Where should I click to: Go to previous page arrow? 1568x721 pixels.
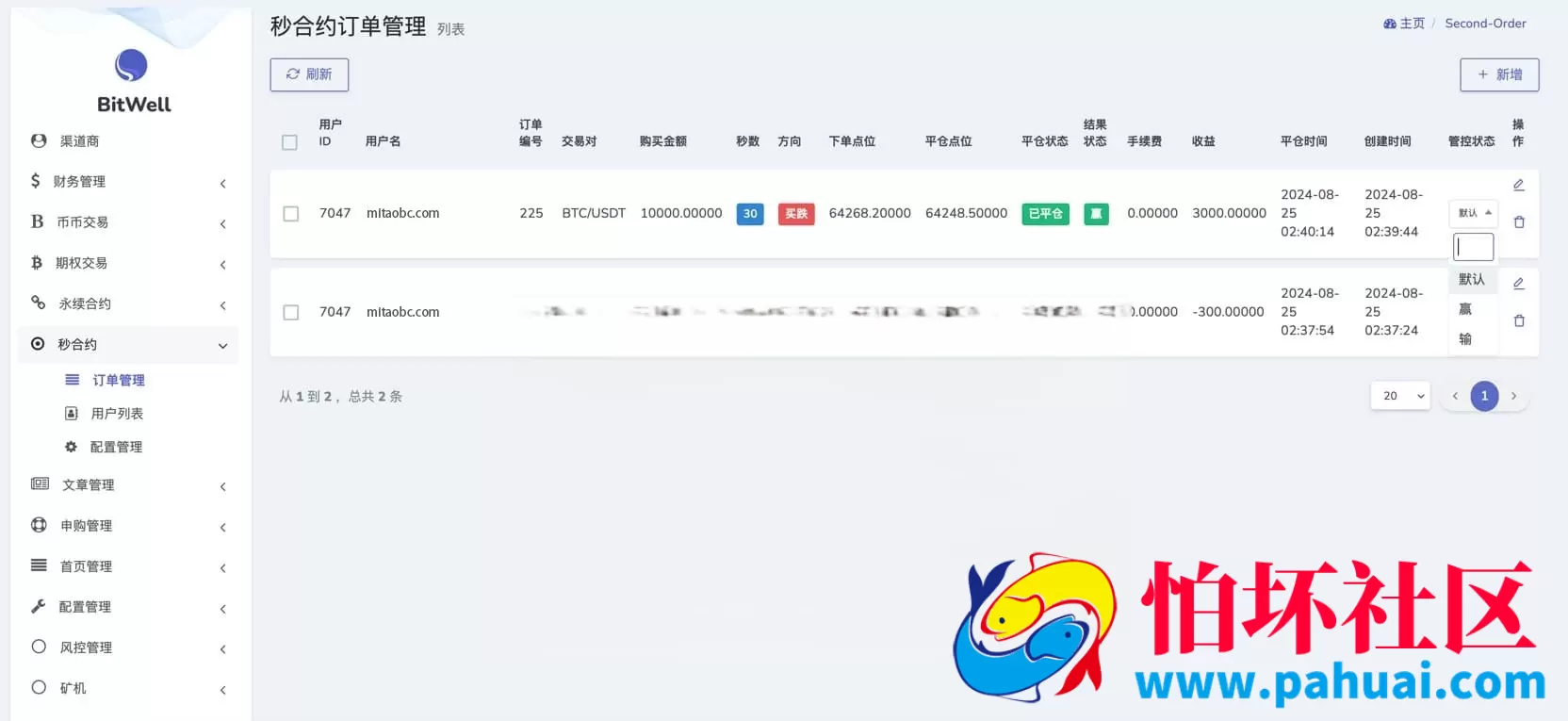click(1455, 396)
